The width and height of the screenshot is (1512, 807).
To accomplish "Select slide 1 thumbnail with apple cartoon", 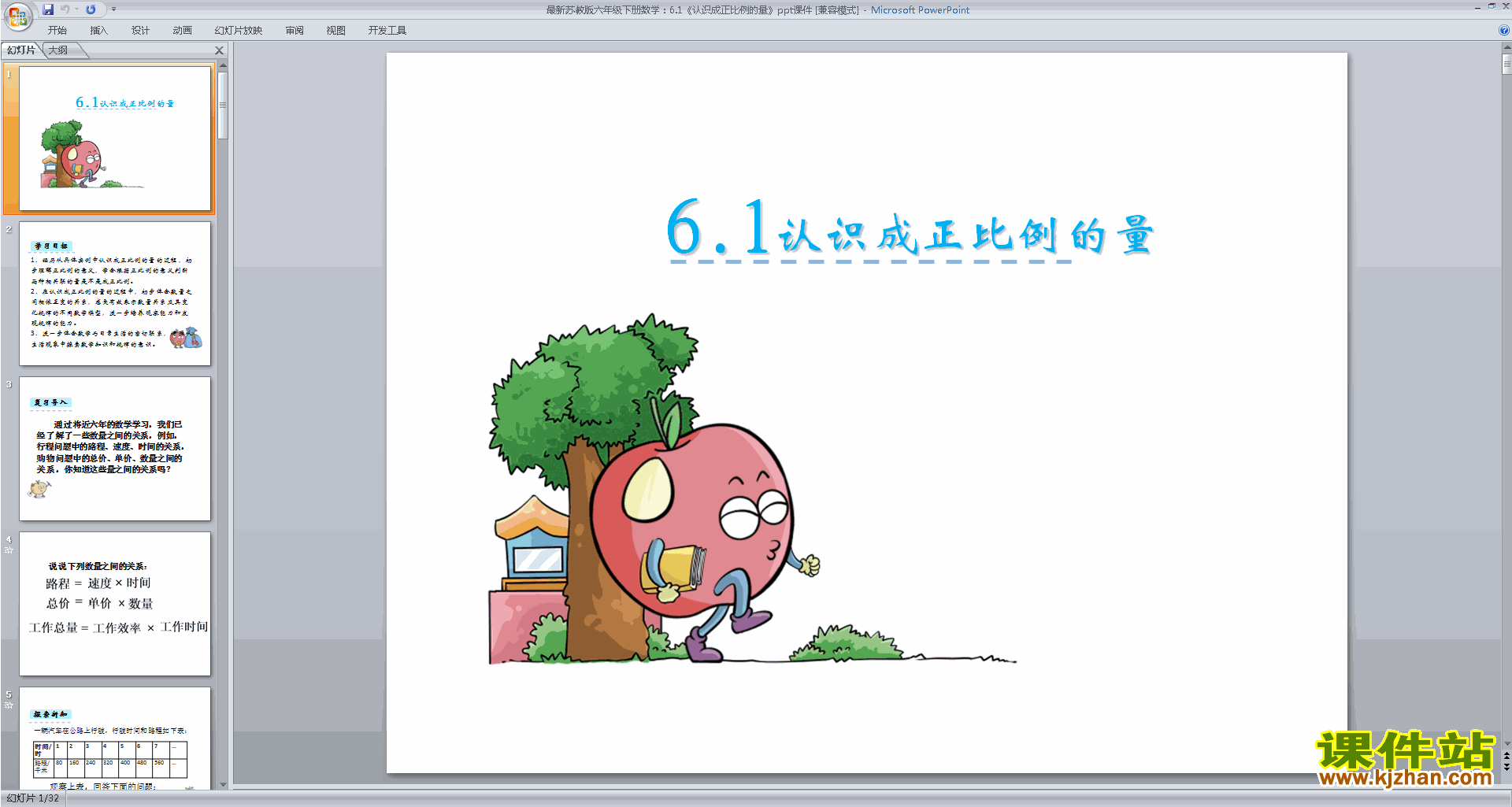I will [115, 138].
